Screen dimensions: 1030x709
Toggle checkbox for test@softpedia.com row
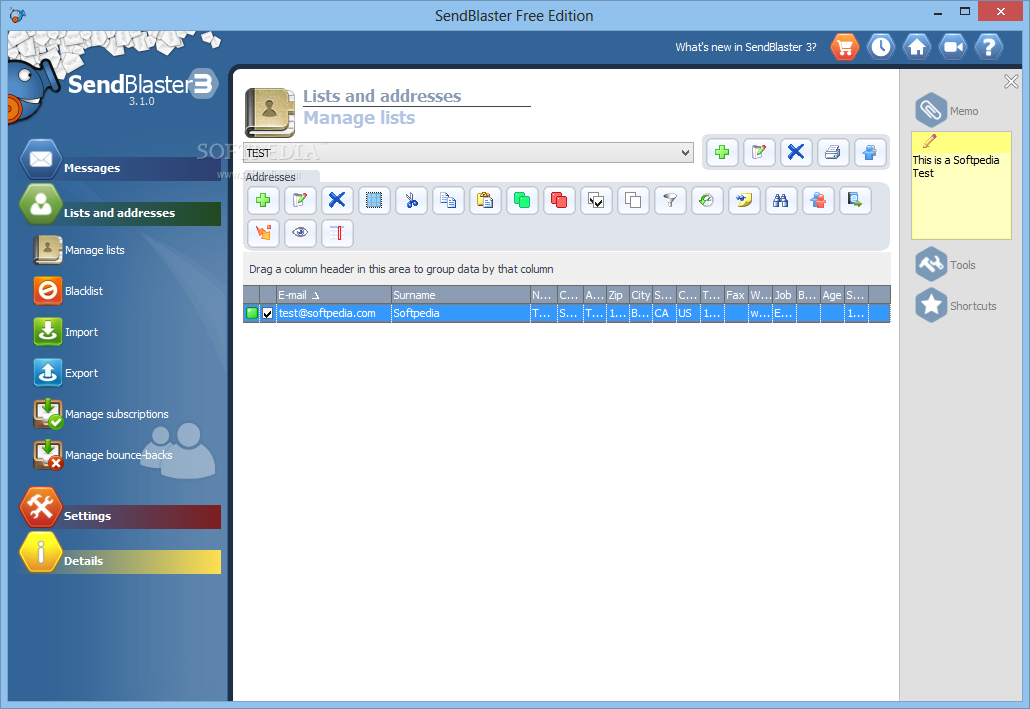pos(267,313)
